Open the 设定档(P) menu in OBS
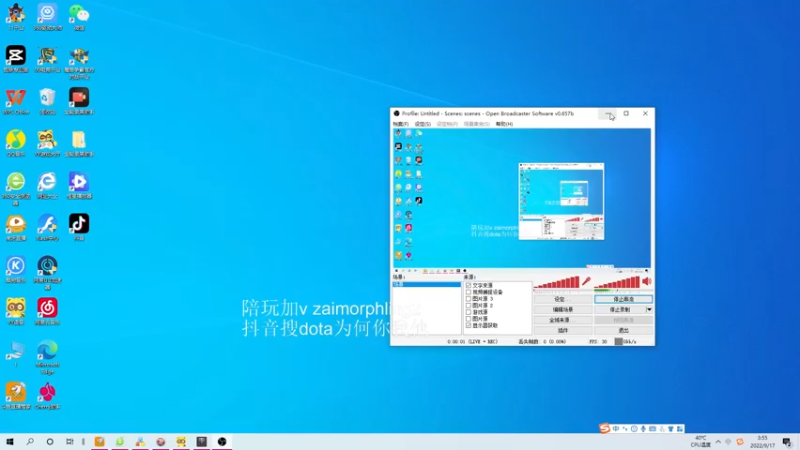Viewport: 800px width, 450px height. [x=447, y=124]
